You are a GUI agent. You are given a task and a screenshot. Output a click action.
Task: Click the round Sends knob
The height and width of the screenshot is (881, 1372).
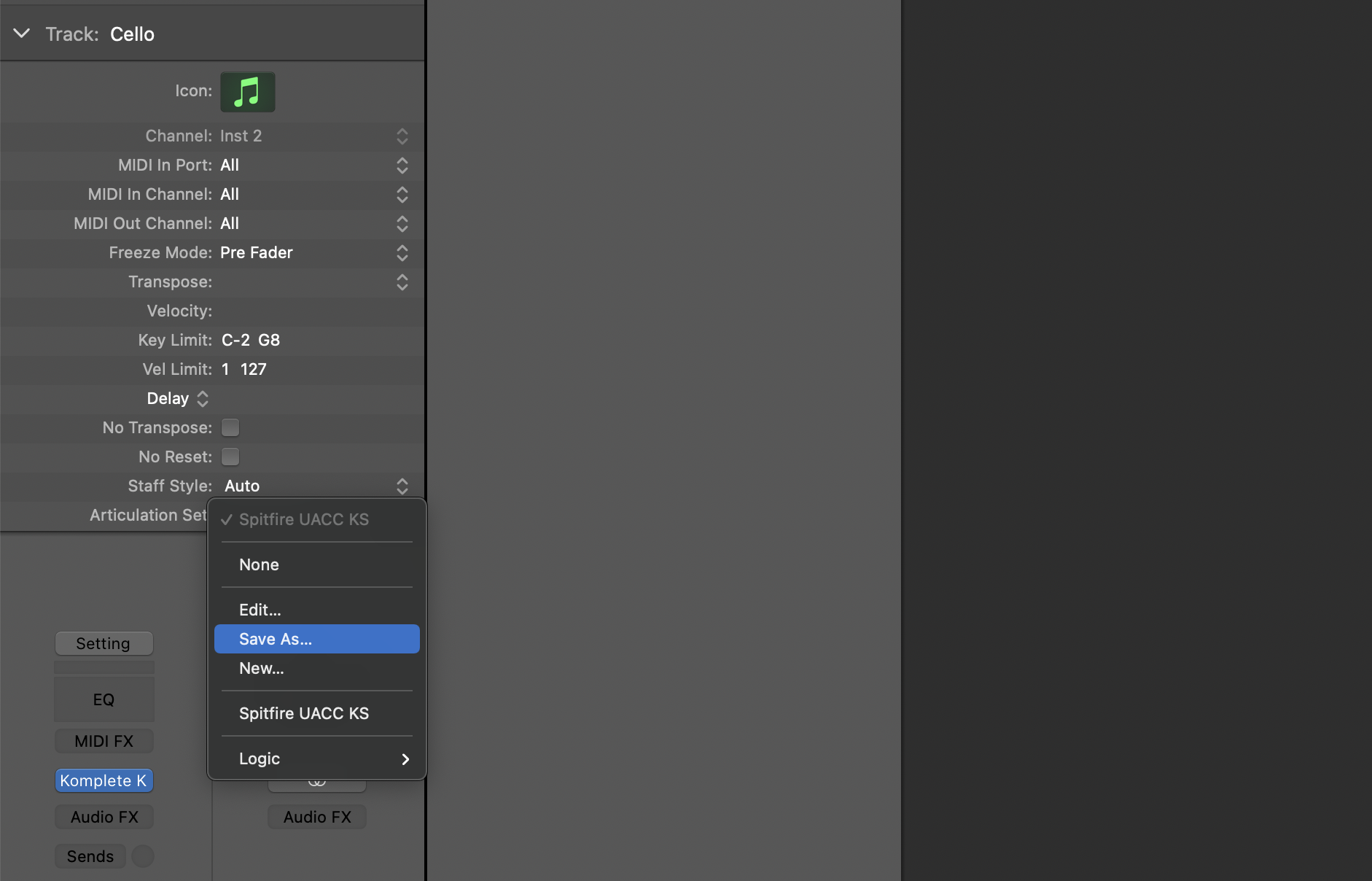click(x=143, y=856)
